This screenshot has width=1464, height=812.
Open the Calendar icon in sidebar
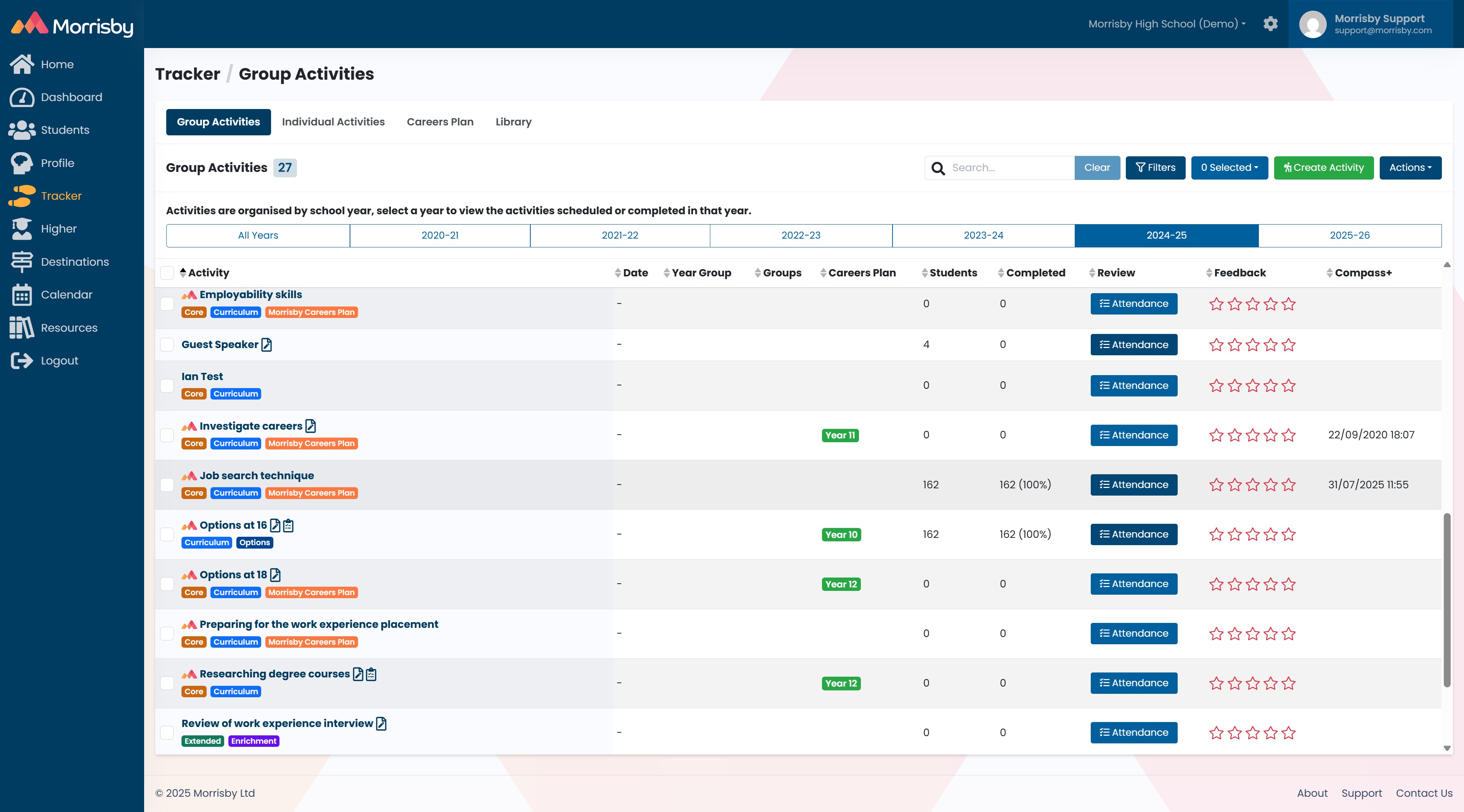pyautogui.click(x=22, y=295)
